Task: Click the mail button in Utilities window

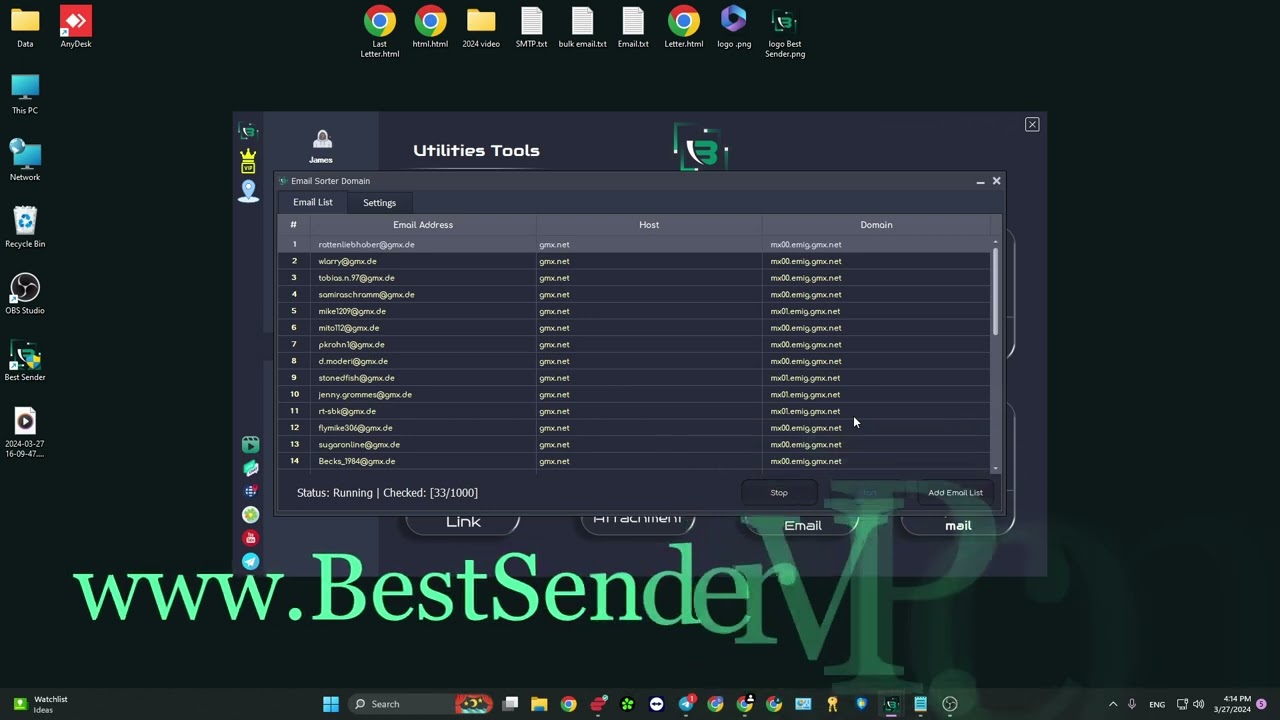Action: click(958, 524)
